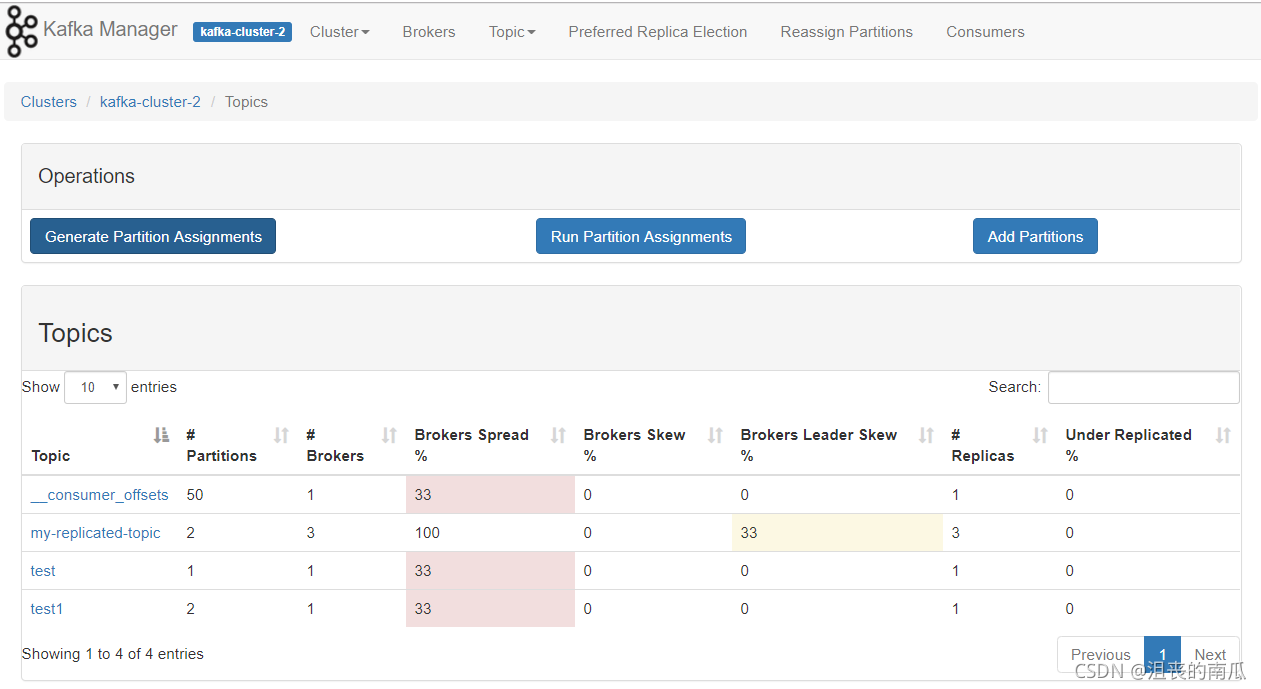Sort by Topic column sort icon
The height and width of the screenshot is (689, 1261).
161,435
